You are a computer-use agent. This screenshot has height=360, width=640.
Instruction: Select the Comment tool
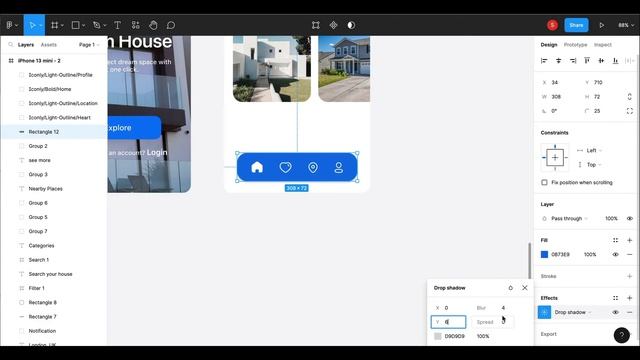coord(171,25)
